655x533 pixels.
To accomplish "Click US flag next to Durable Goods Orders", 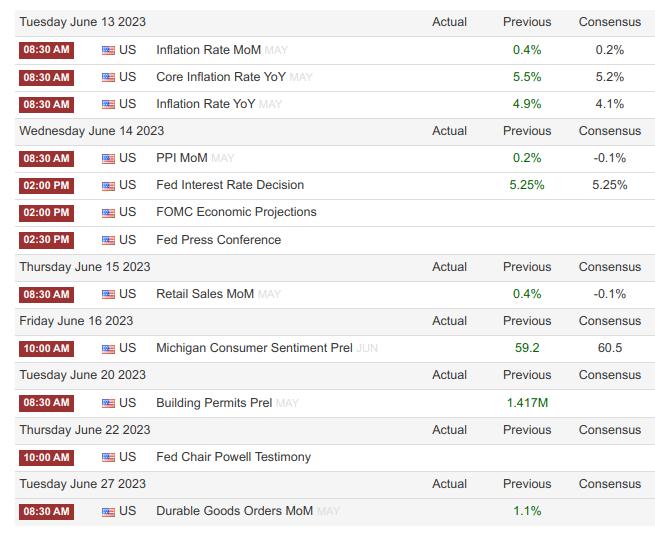I will pyautogui.click(x=108, y=511).
